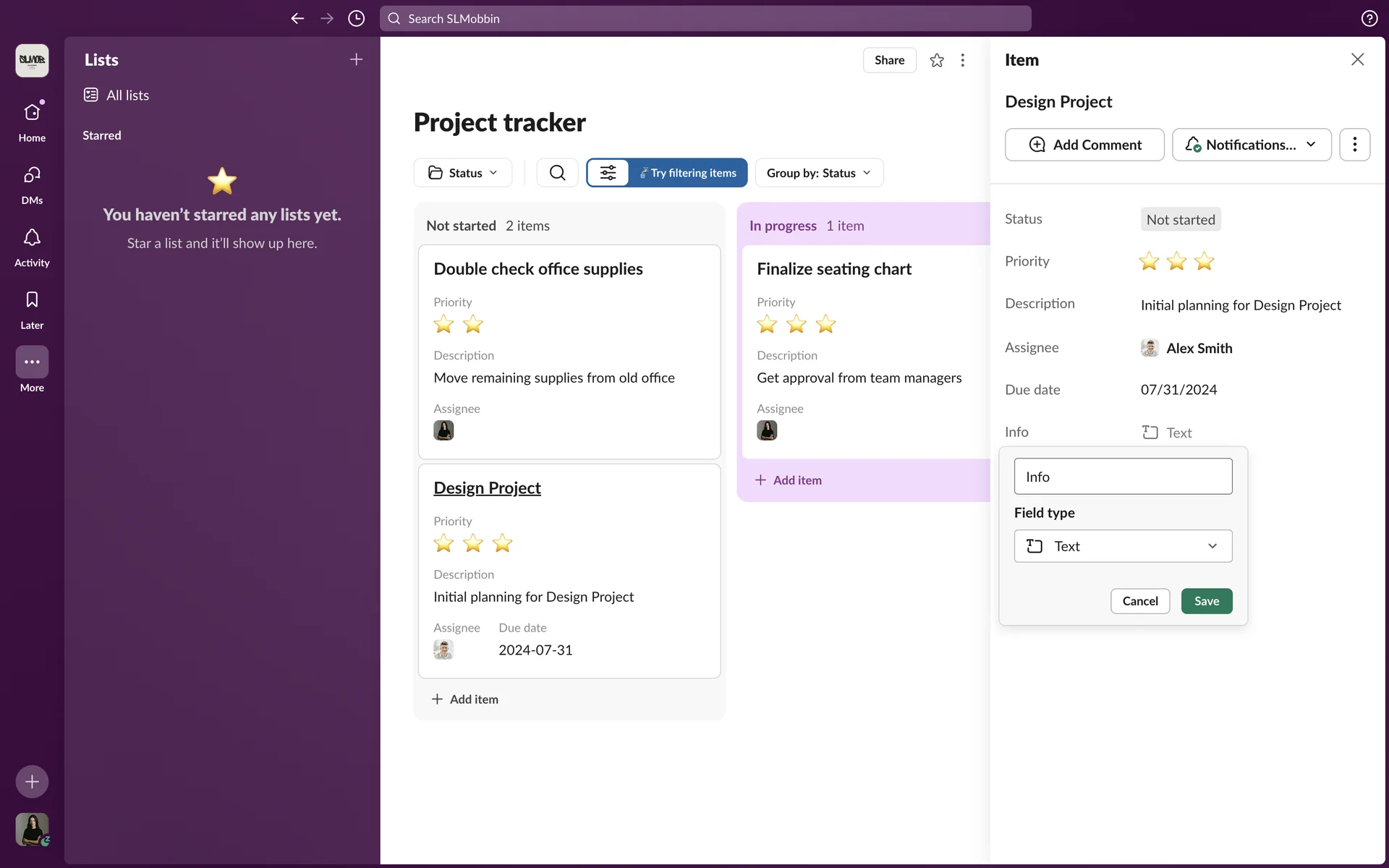Viewport: 1389px width, 868px height.
Task: Star the Project tracker list
Action: point(937,60)
